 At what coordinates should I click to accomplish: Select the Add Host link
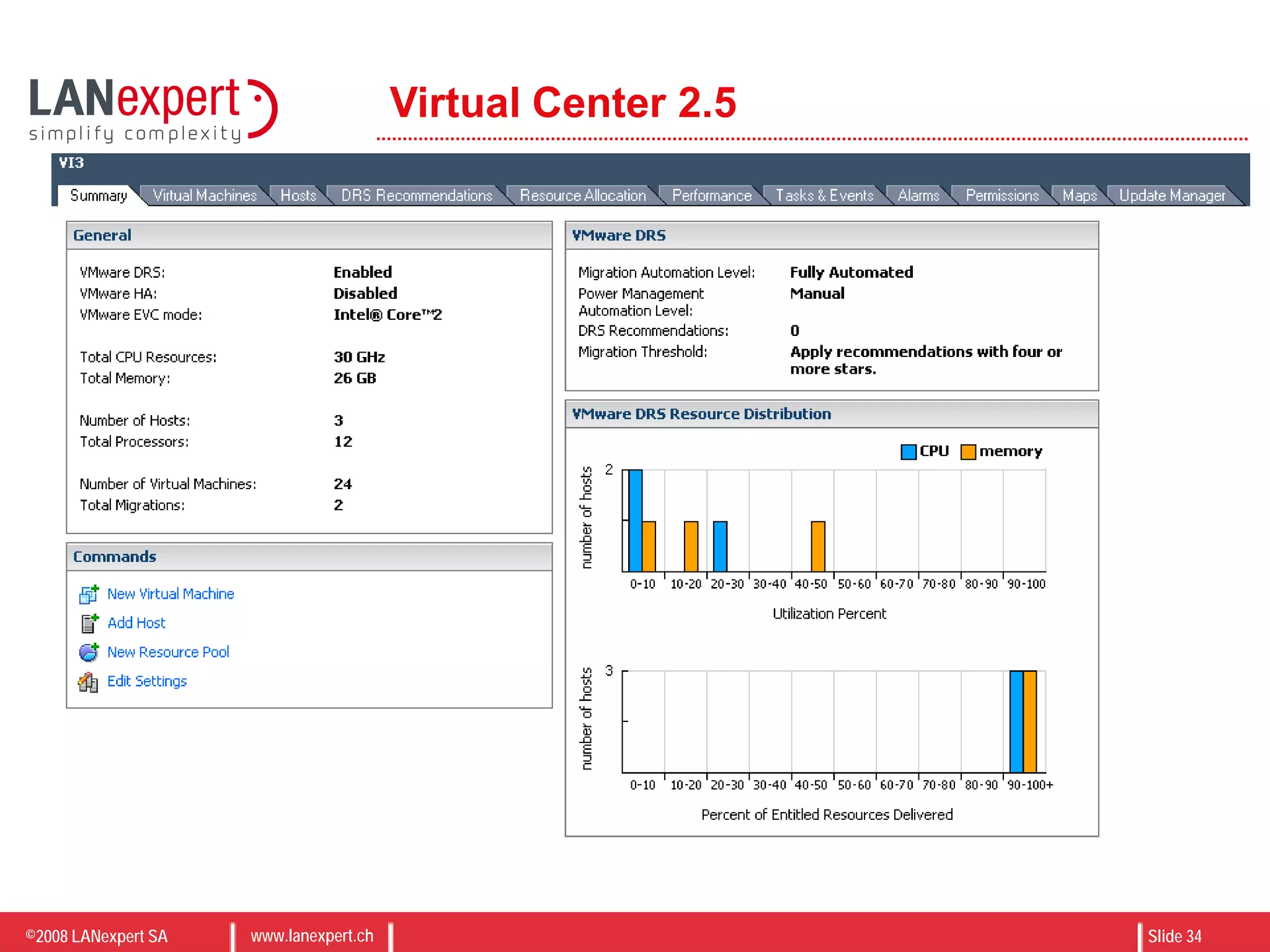point(136,623)
